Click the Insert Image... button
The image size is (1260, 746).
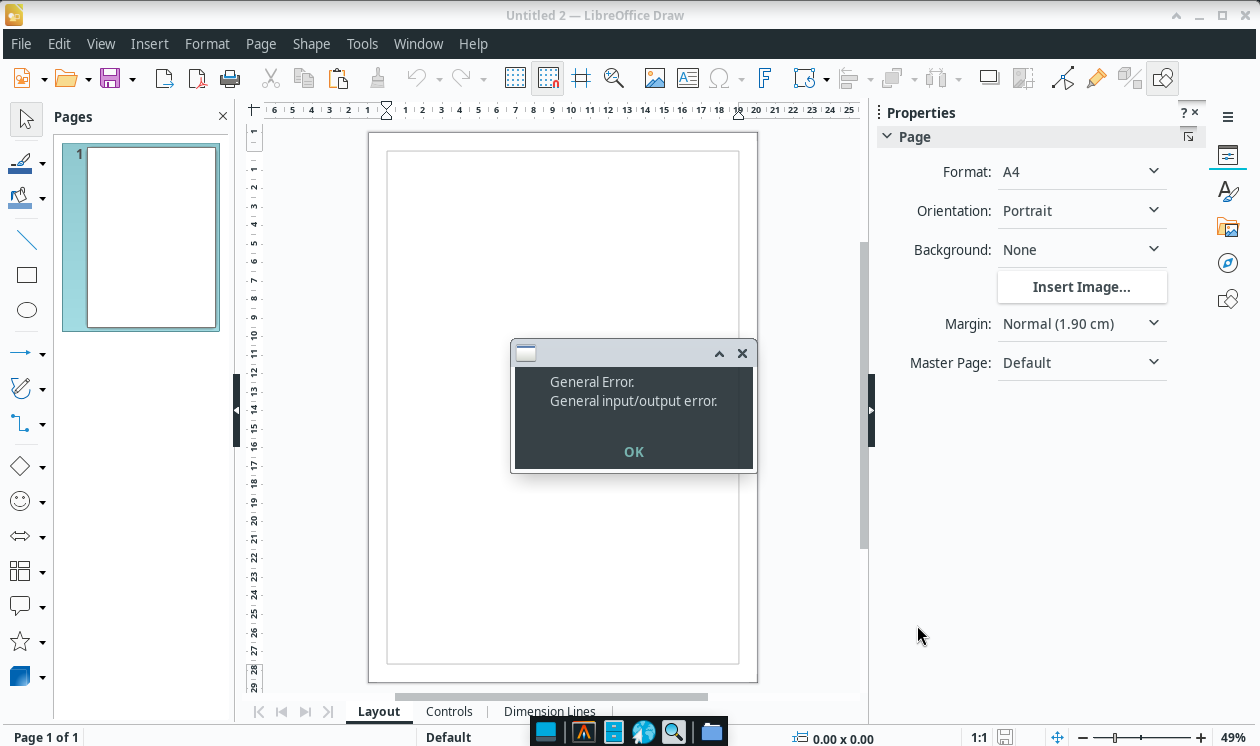point(1081,287)
